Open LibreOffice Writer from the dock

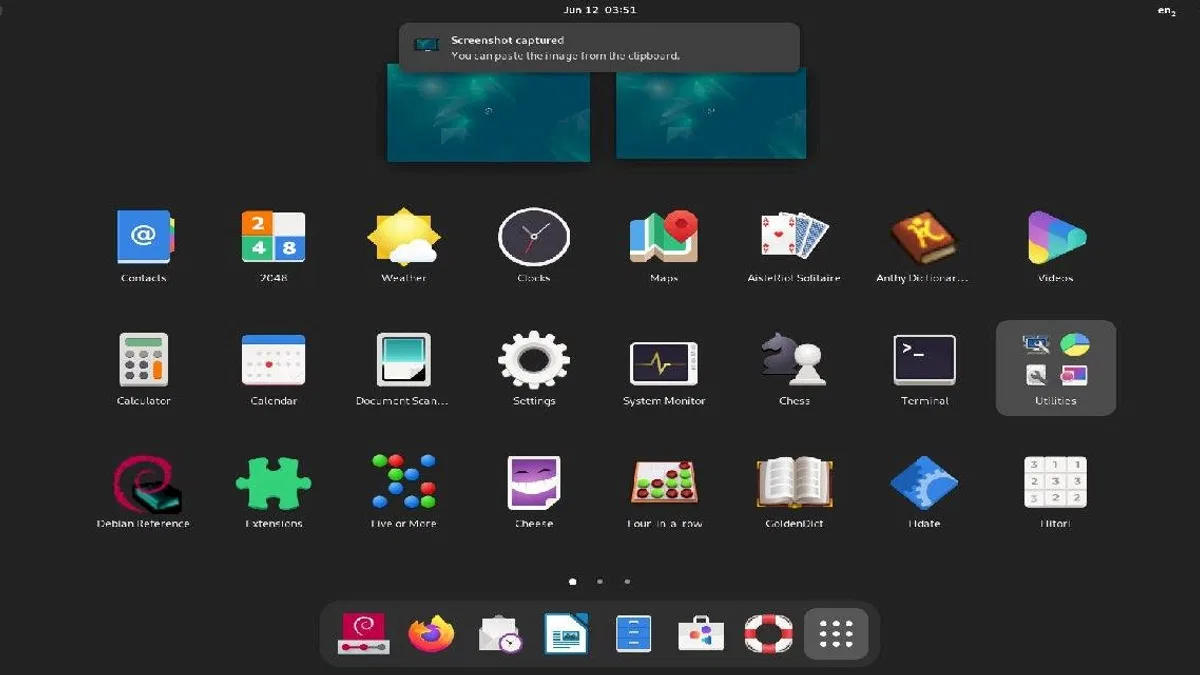(566, 633)
